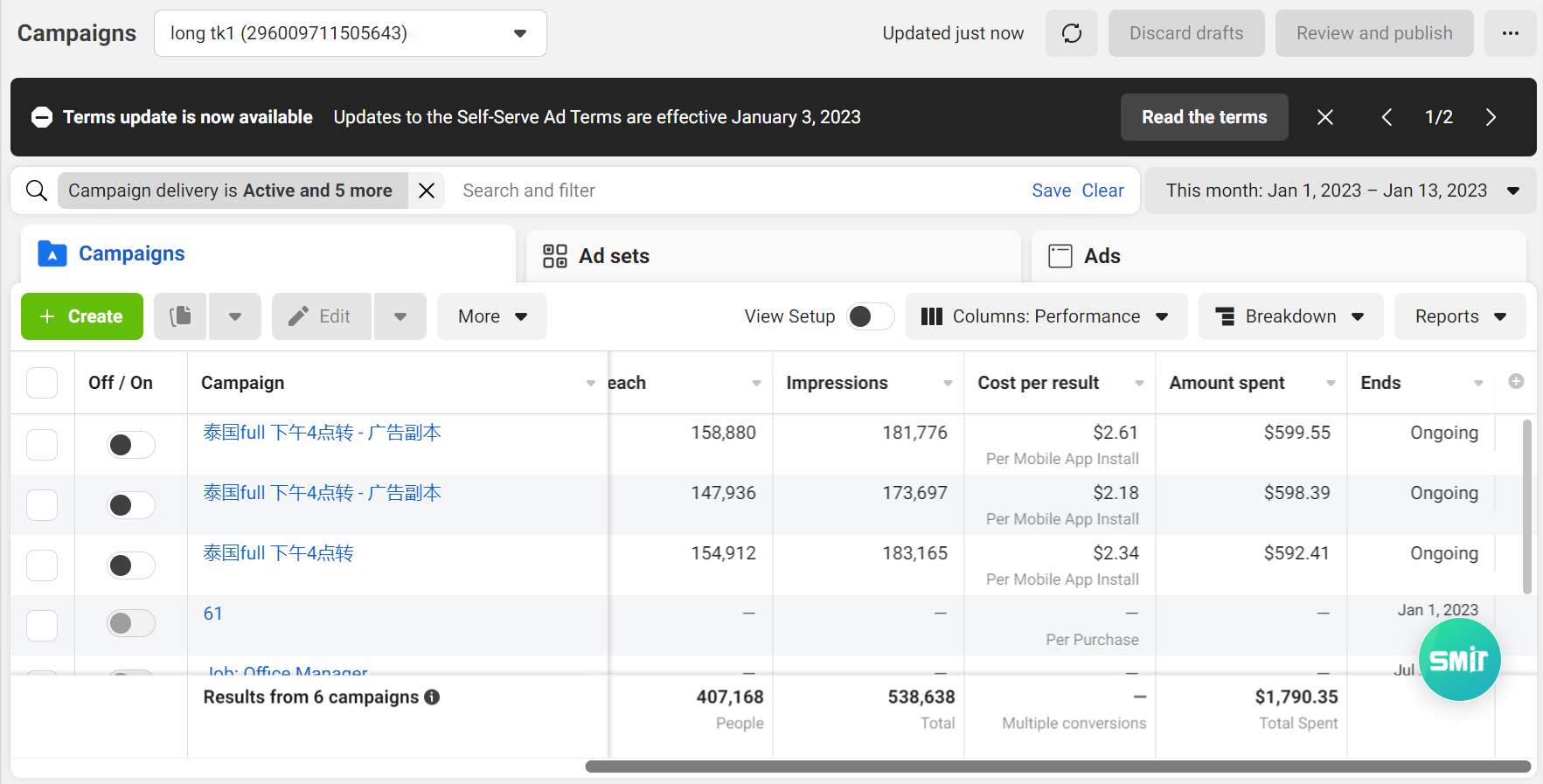Open Cost per result column arrow
Screen dimensions: 1543x784
coord(1139,383)
